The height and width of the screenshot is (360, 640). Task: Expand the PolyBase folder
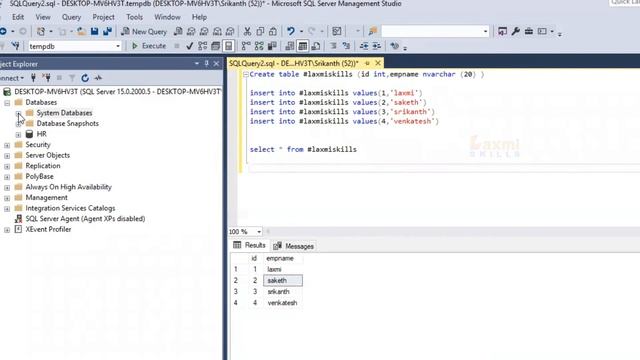click(7, 177)
